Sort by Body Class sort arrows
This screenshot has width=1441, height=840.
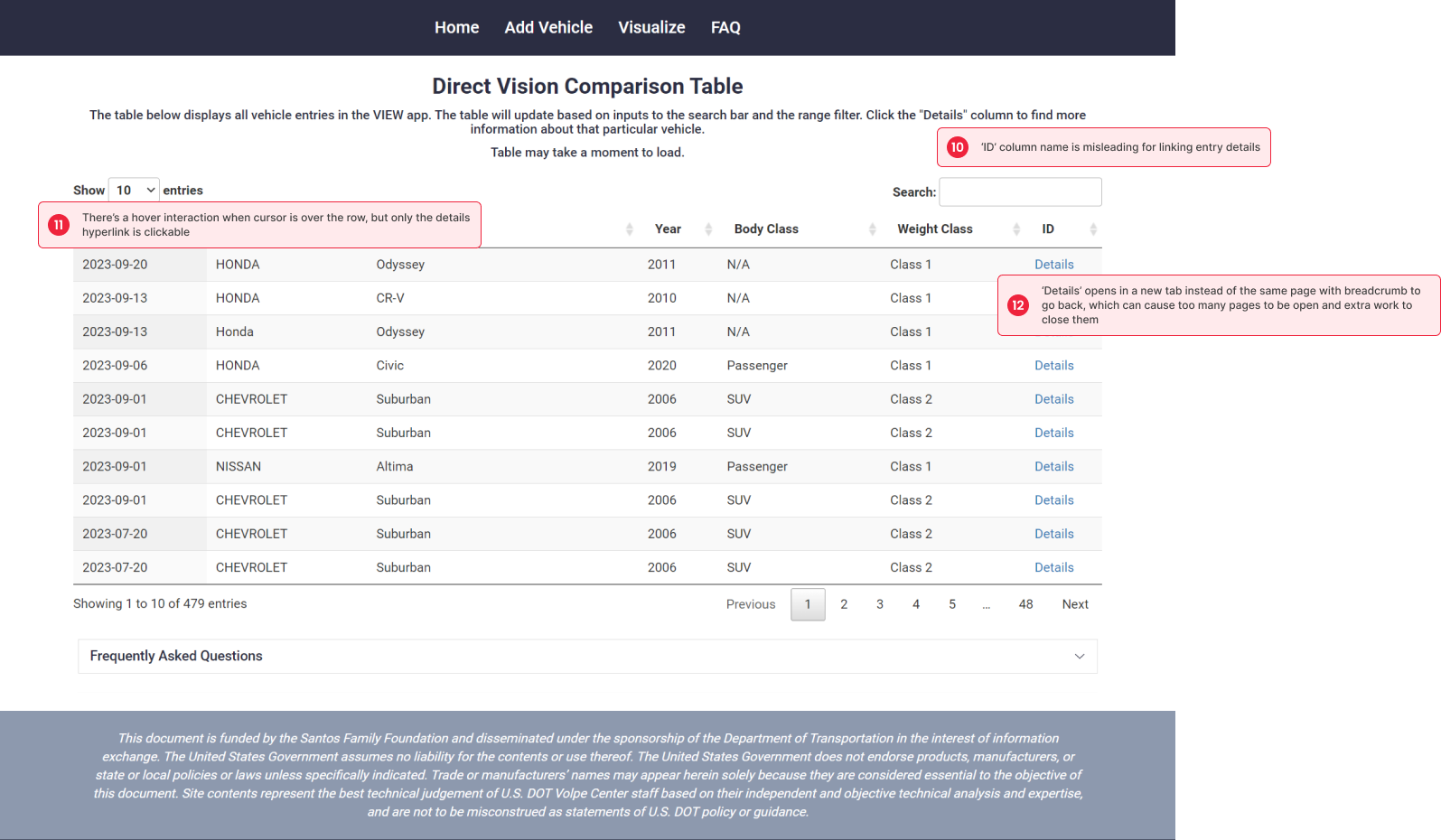pyautogui.click(x=872, y=229)
